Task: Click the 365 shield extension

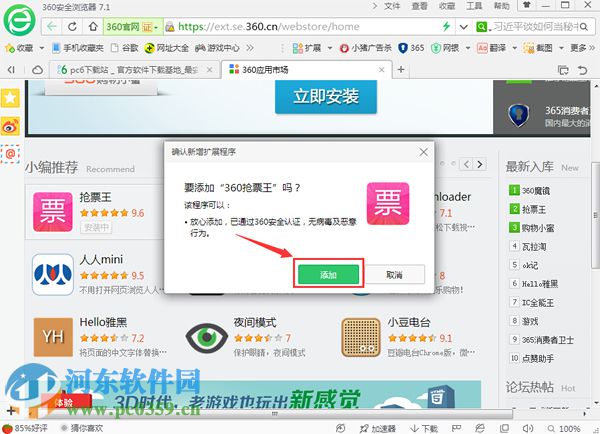Action: pos(411,48)
